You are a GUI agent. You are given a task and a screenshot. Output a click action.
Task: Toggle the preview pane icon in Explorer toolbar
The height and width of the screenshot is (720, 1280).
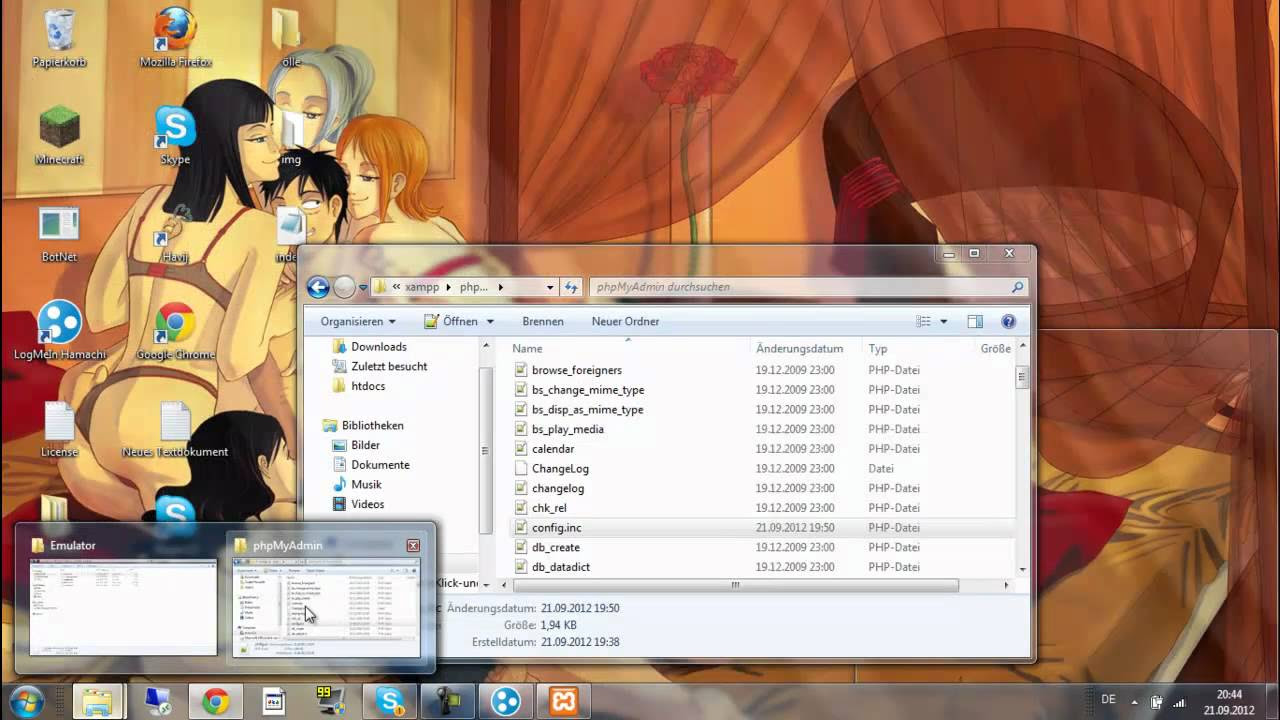975,321
